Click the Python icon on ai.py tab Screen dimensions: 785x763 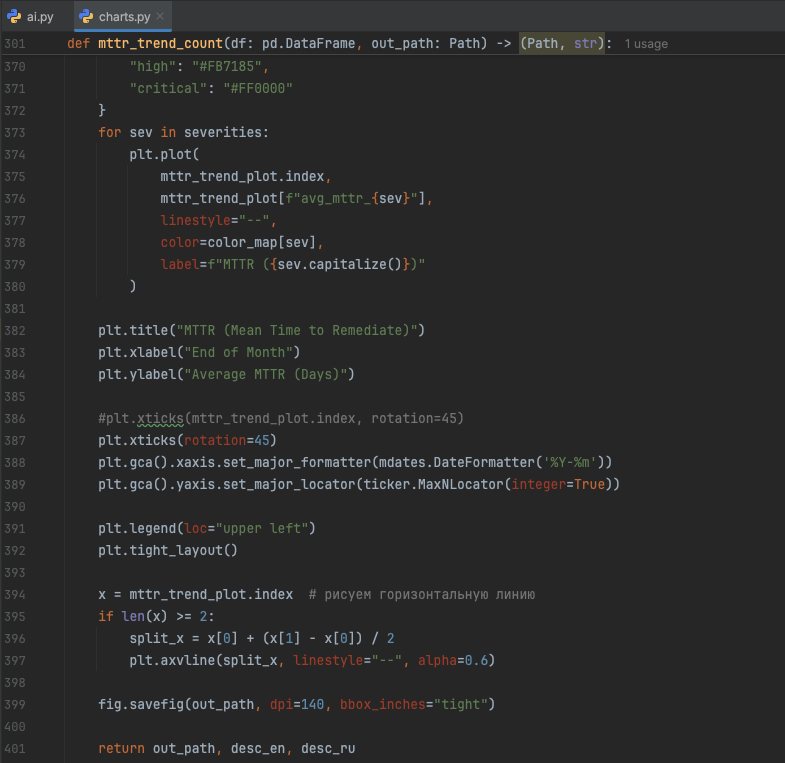point(15,17)
